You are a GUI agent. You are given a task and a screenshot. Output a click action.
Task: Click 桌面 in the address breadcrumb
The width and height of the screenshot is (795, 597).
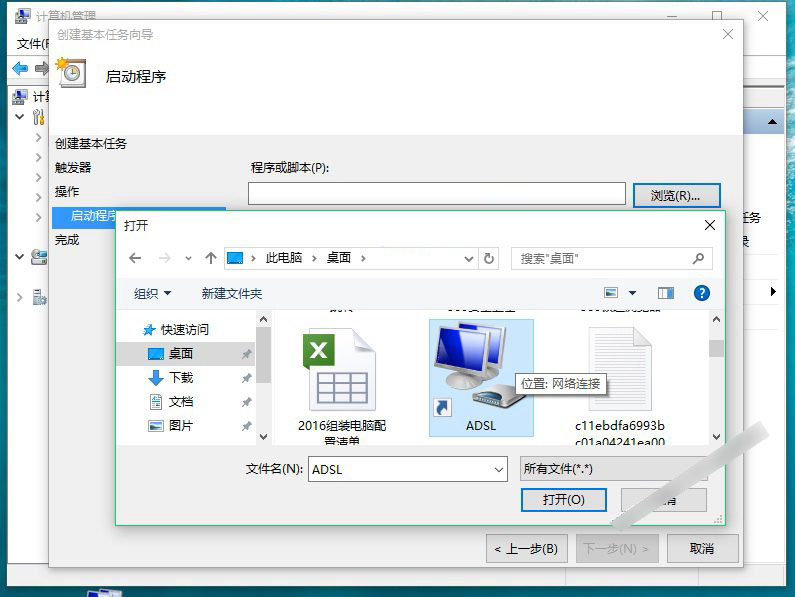click(339, 258)
